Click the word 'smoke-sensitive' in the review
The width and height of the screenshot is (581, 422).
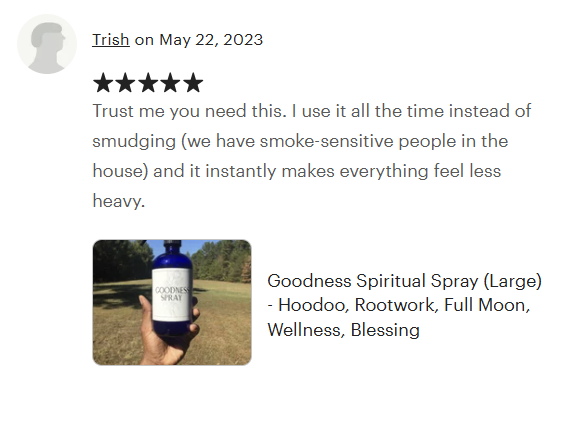tap(326, 141)
